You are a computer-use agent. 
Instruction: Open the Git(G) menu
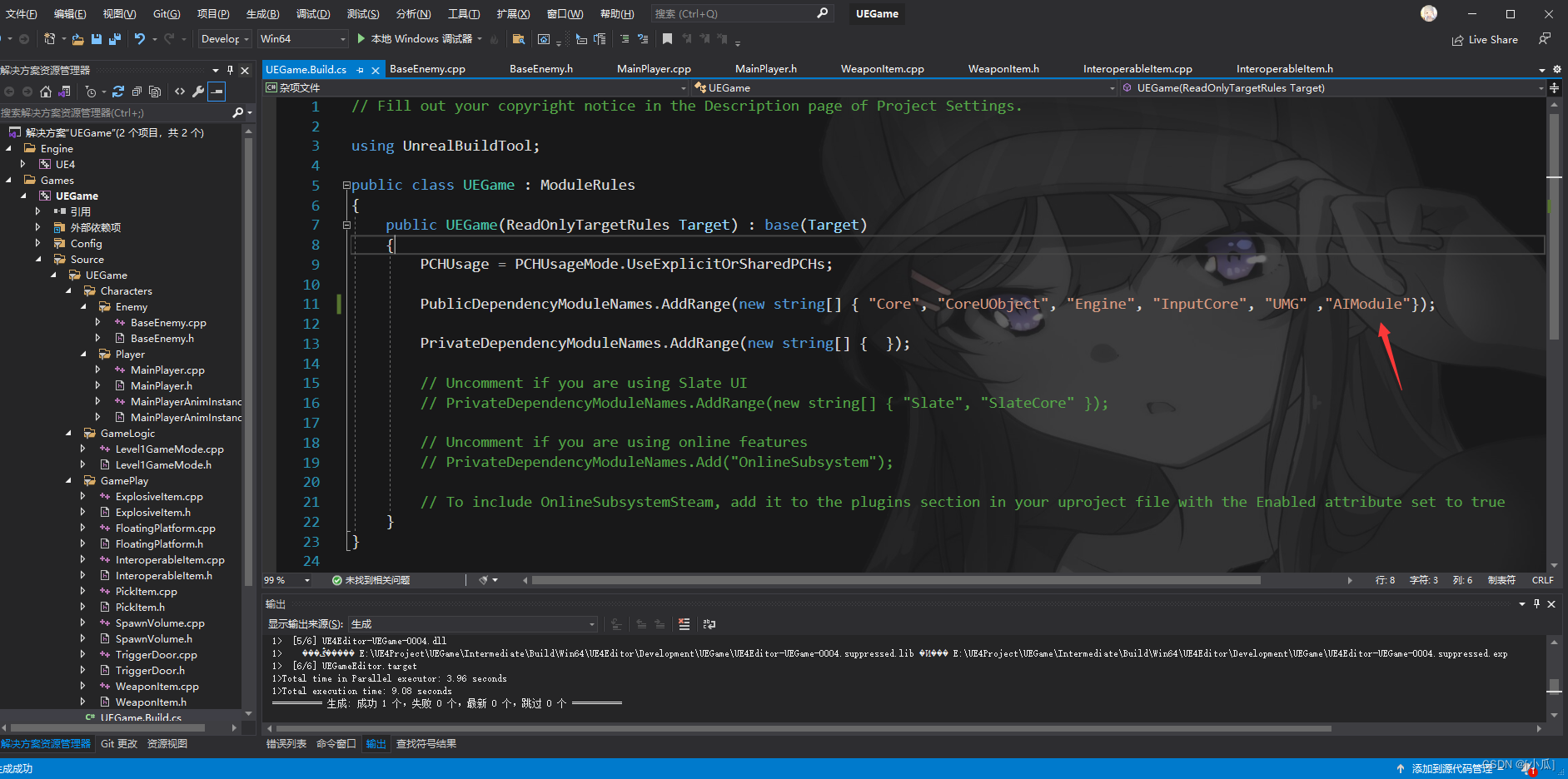(x=167, y=14)
